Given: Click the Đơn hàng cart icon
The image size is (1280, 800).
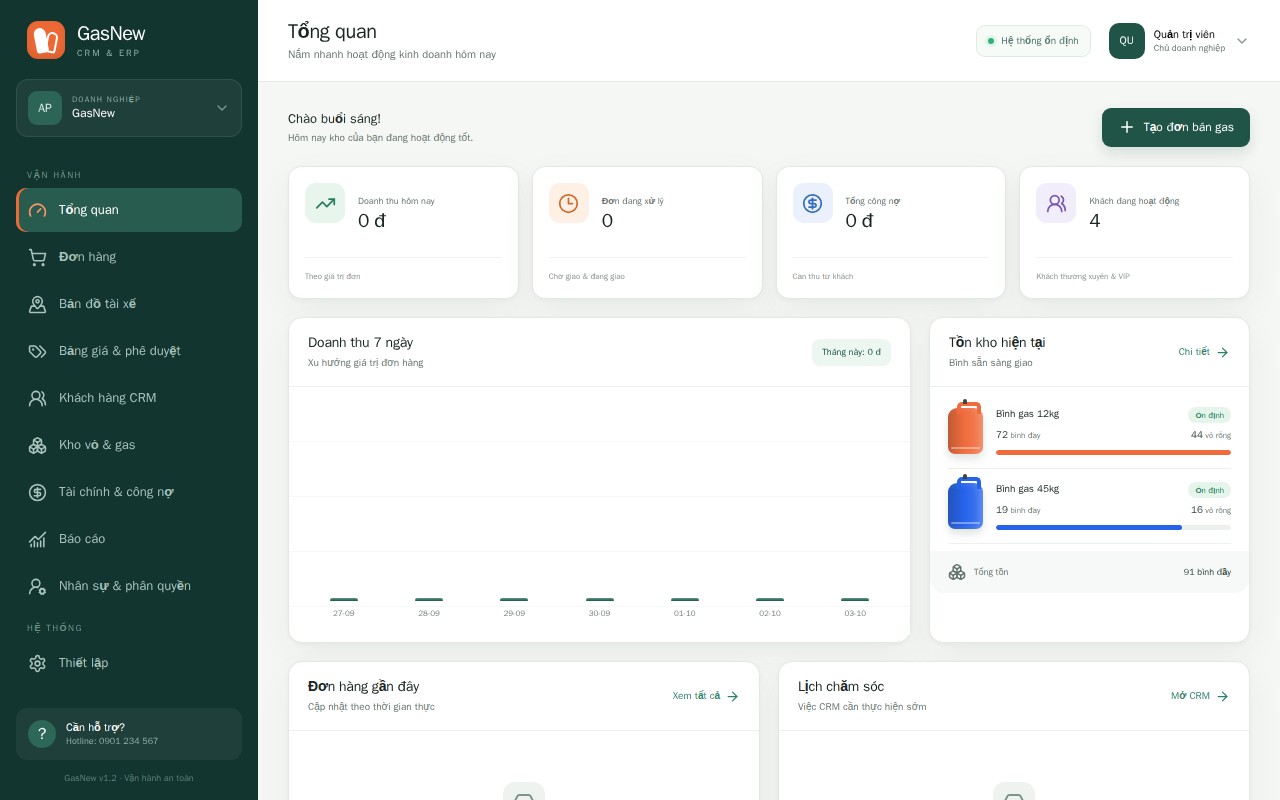Looking at the screenshot, I should coord(38,257).
